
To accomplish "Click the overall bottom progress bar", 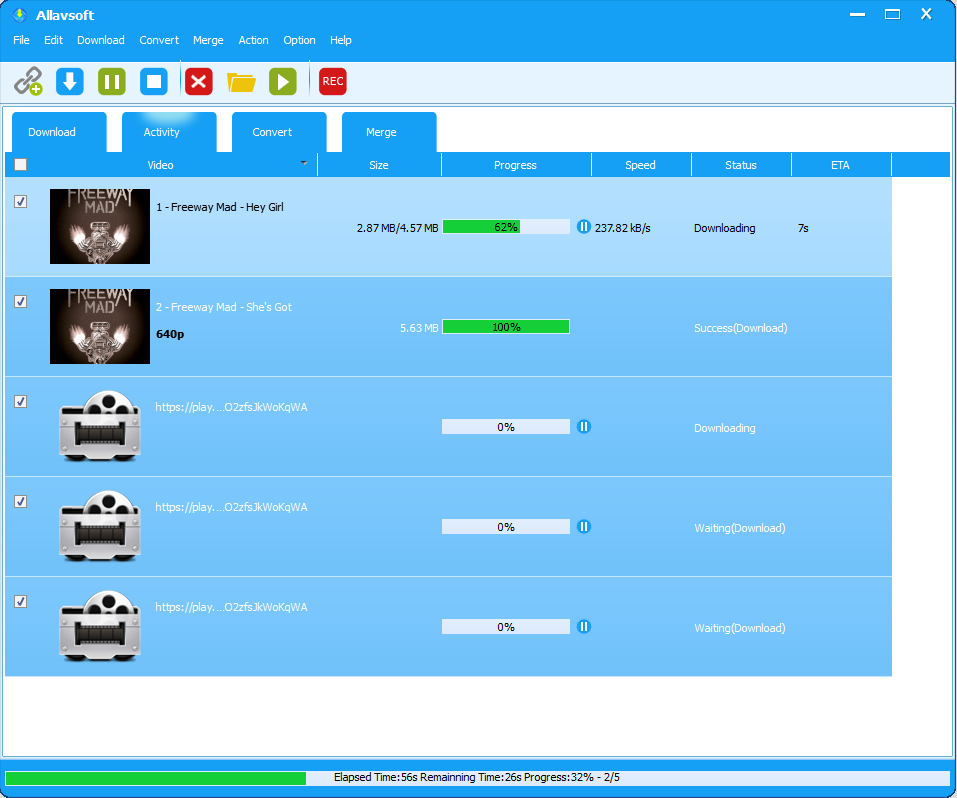I will (x=477, y=778).
